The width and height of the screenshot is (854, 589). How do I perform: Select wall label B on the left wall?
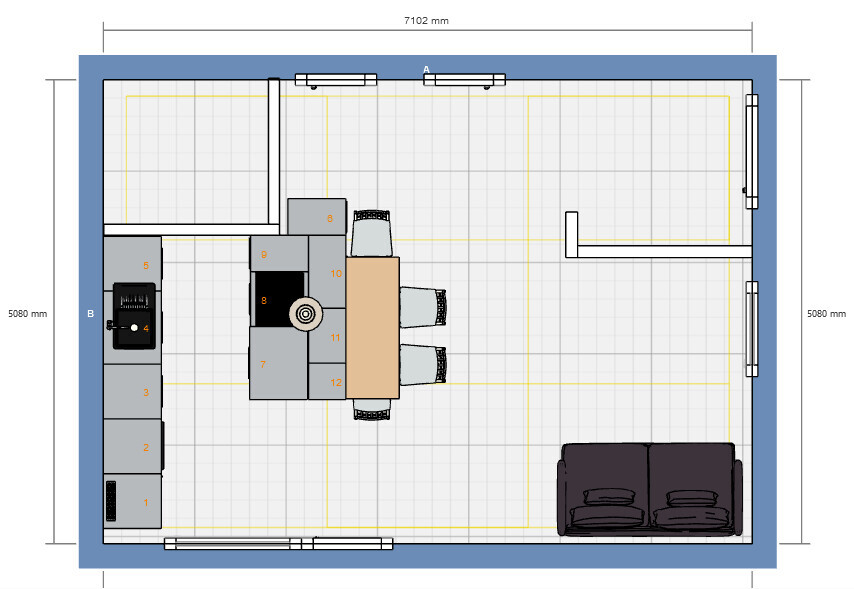coord(90,314)
